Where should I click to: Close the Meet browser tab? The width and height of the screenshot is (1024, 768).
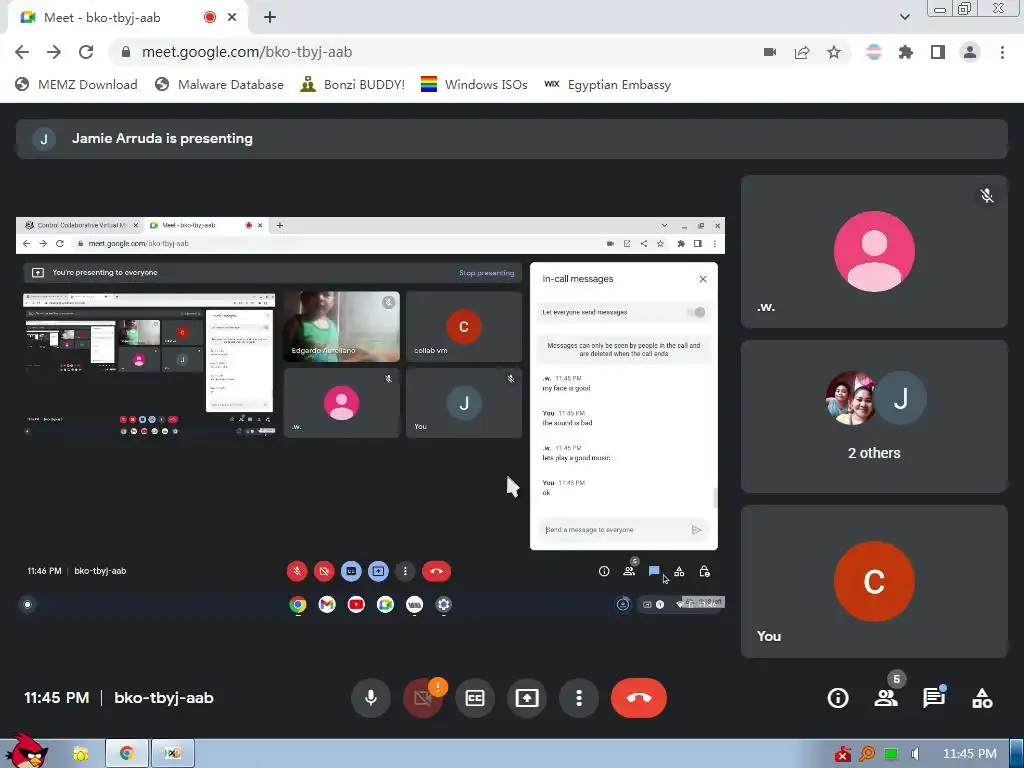(x=232, y=18)
